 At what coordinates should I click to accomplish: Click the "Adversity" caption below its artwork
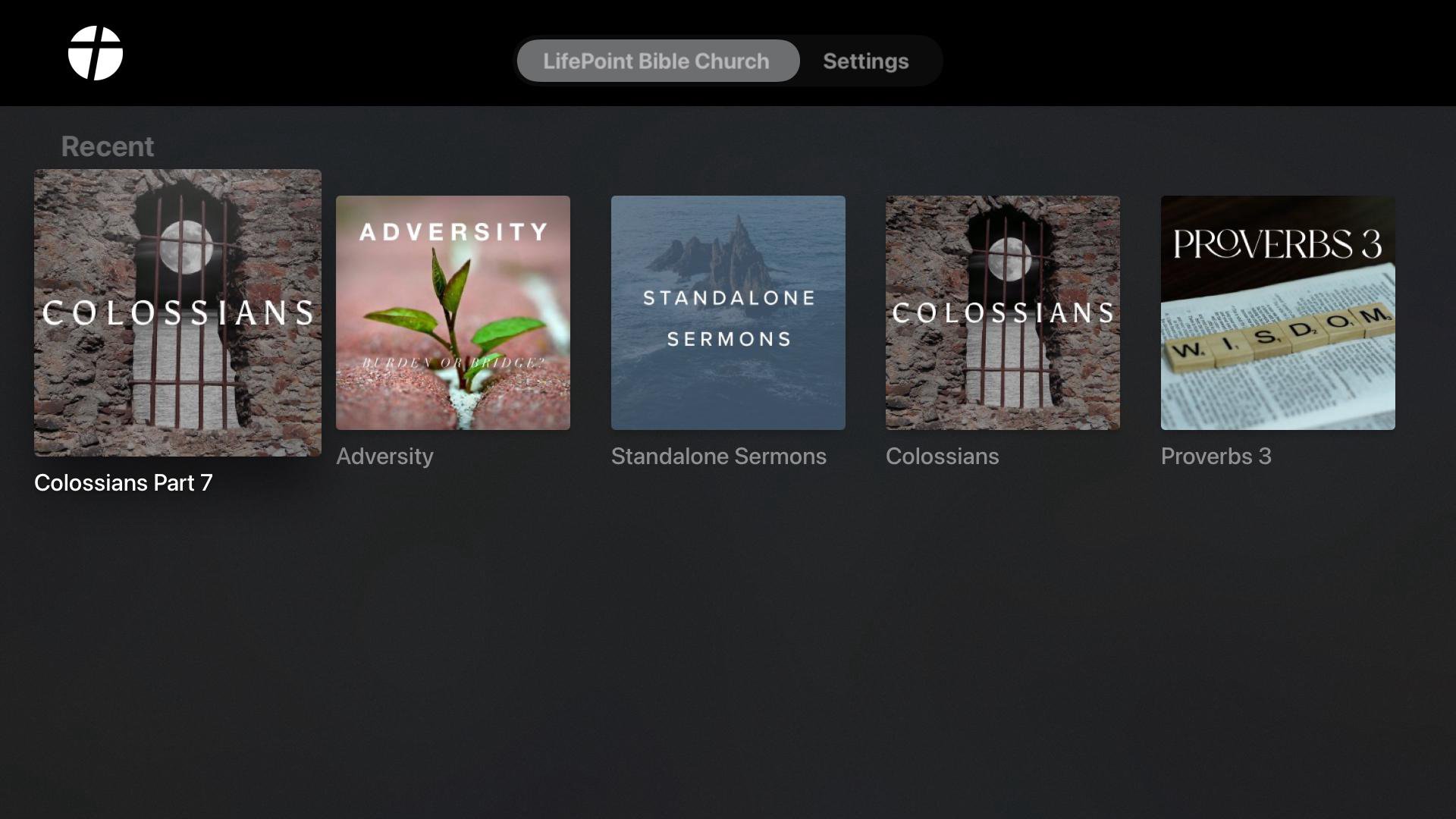[384, 457]
